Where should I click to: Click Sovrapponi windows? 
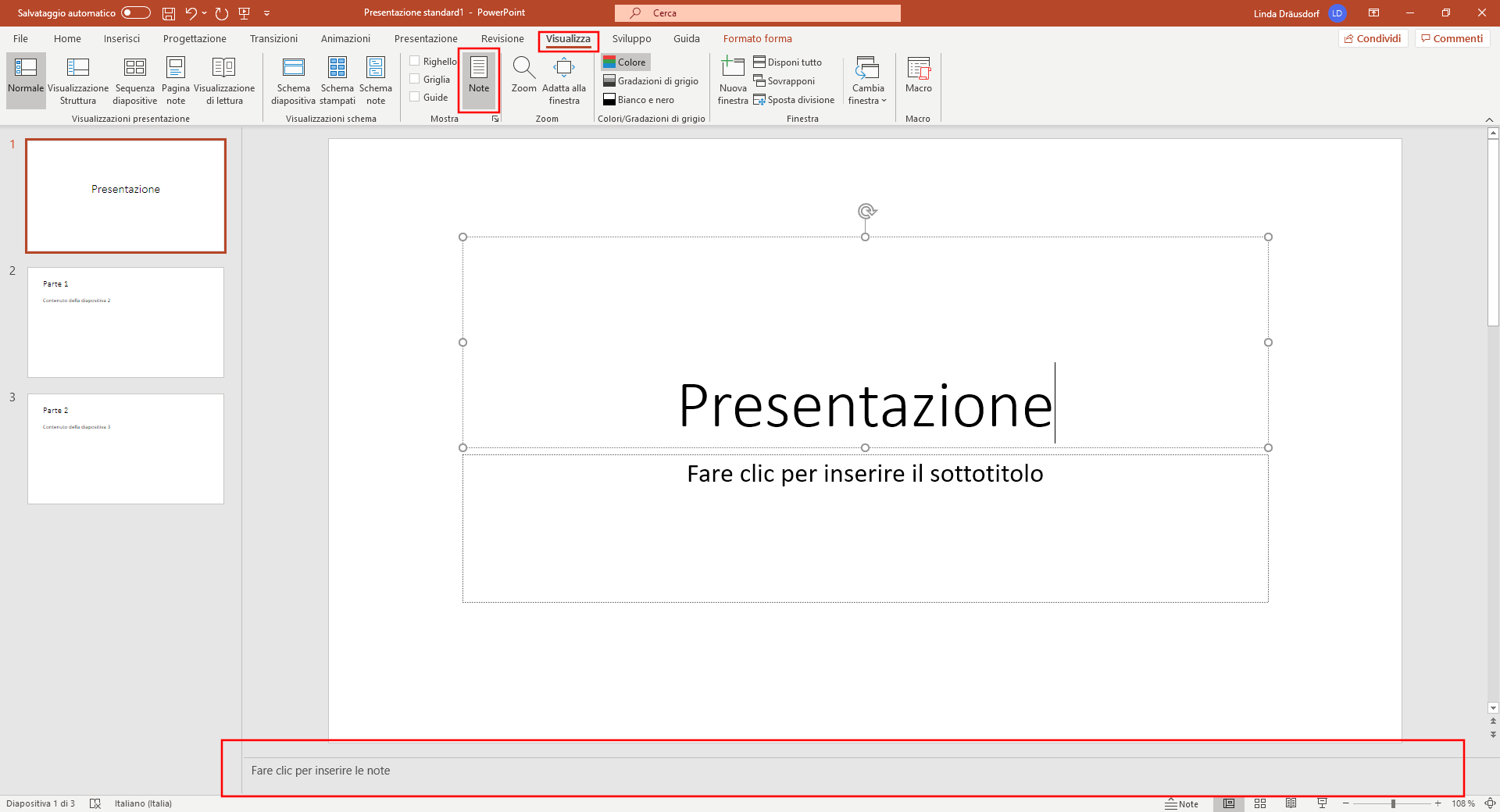(784, 81)
